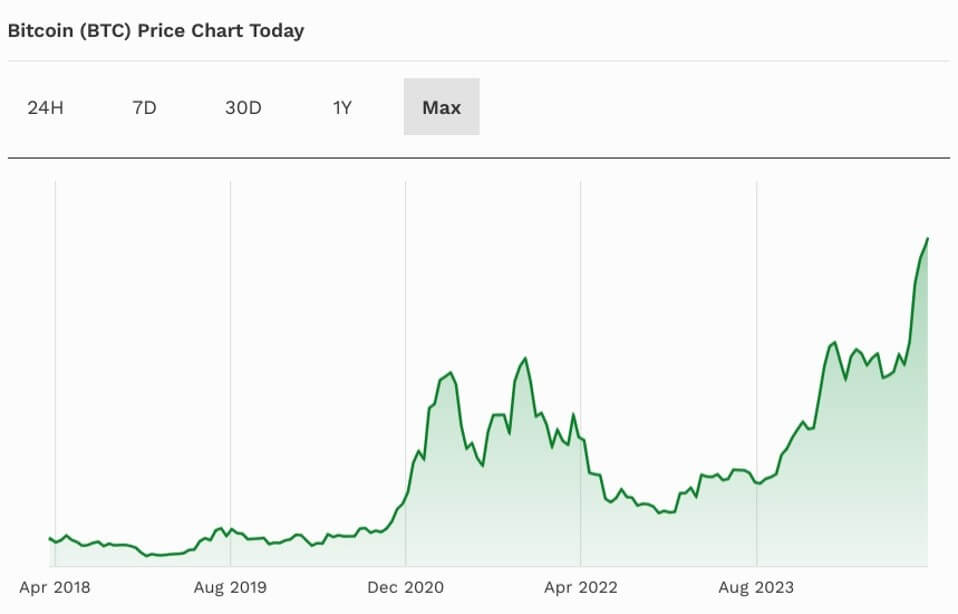Select the Aug 2023 date label

coord(755,588)
